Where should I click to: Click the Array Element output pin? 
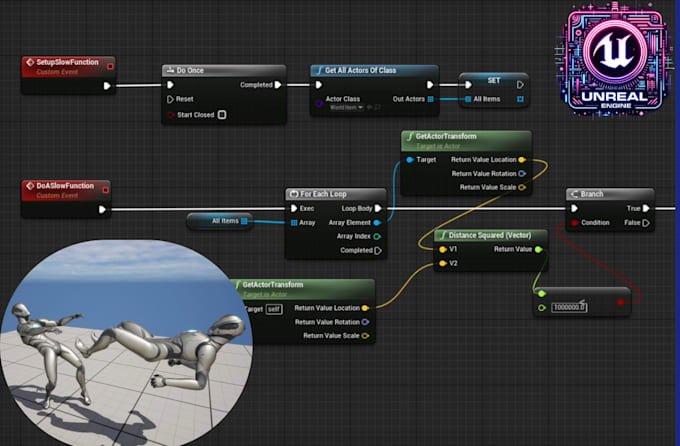(377, 223)
